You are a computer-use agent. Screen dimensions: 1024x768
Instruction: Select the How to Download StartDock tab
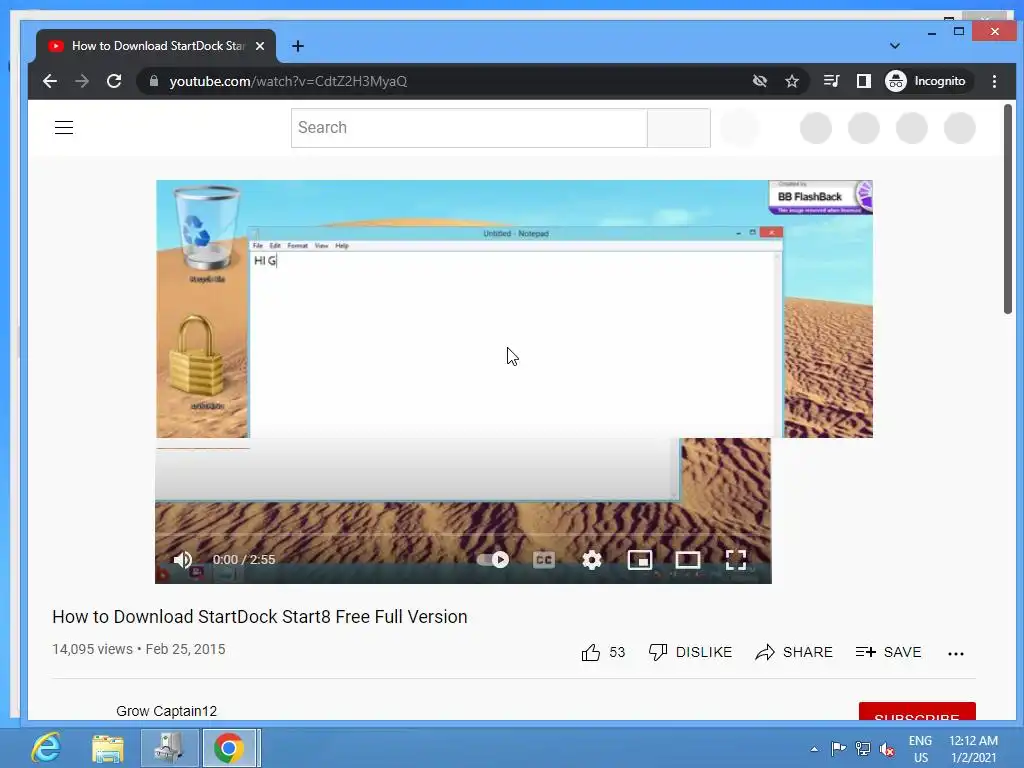[x=155, y=46]
